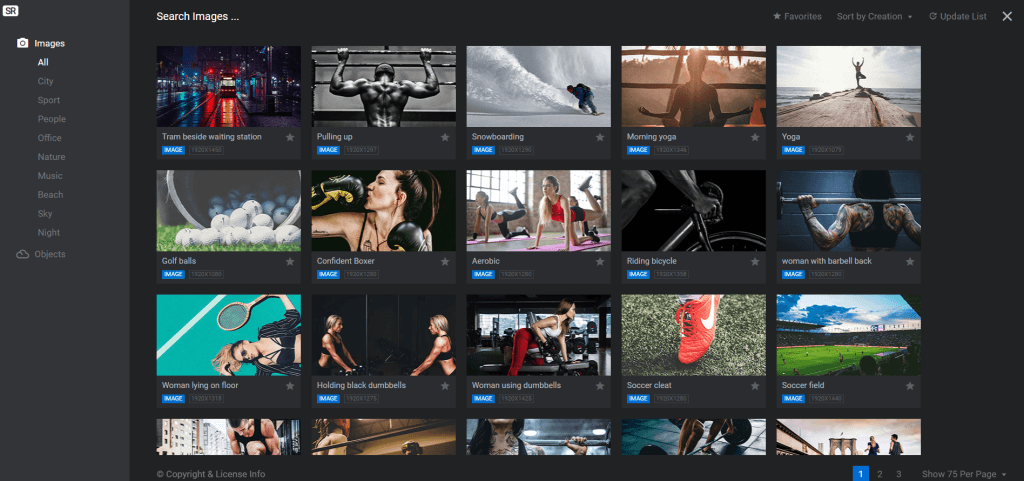Click the Objects cloud icon
1024x481 pixels.
(23, 254)
